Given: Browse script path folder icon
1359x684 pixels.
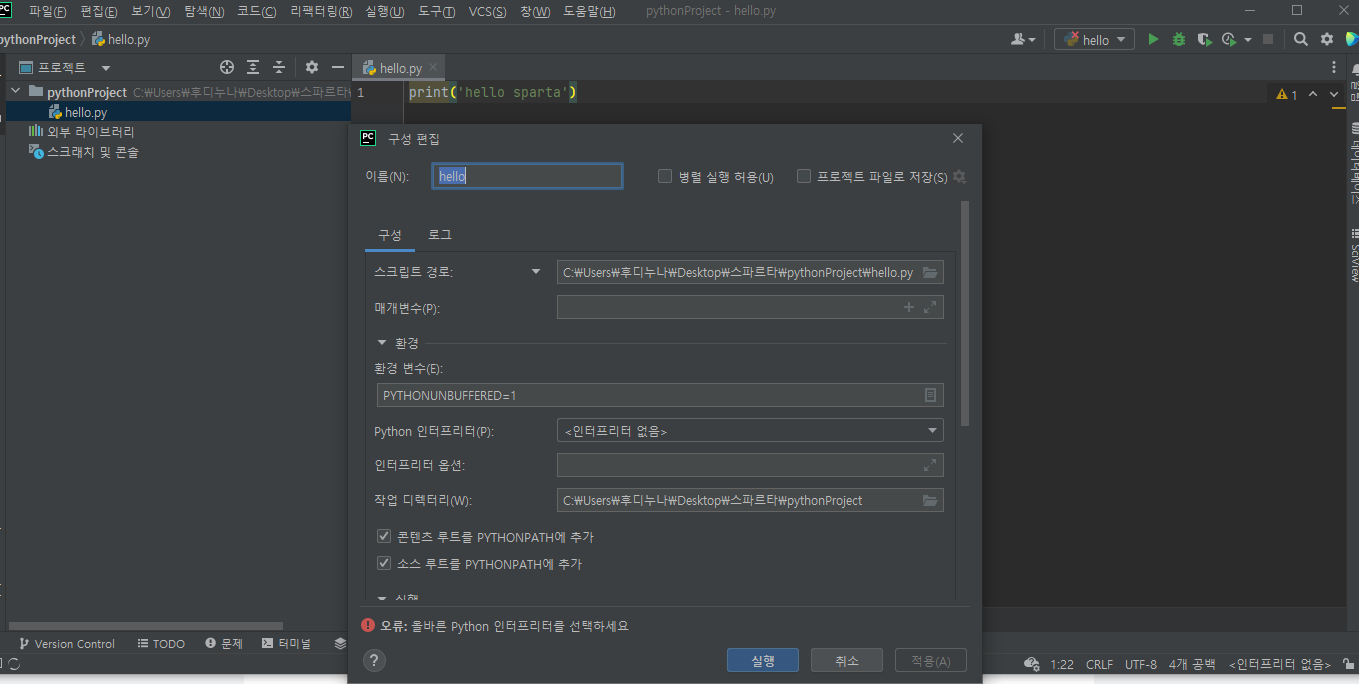Looking at the screenshot, I should point(930,272).
